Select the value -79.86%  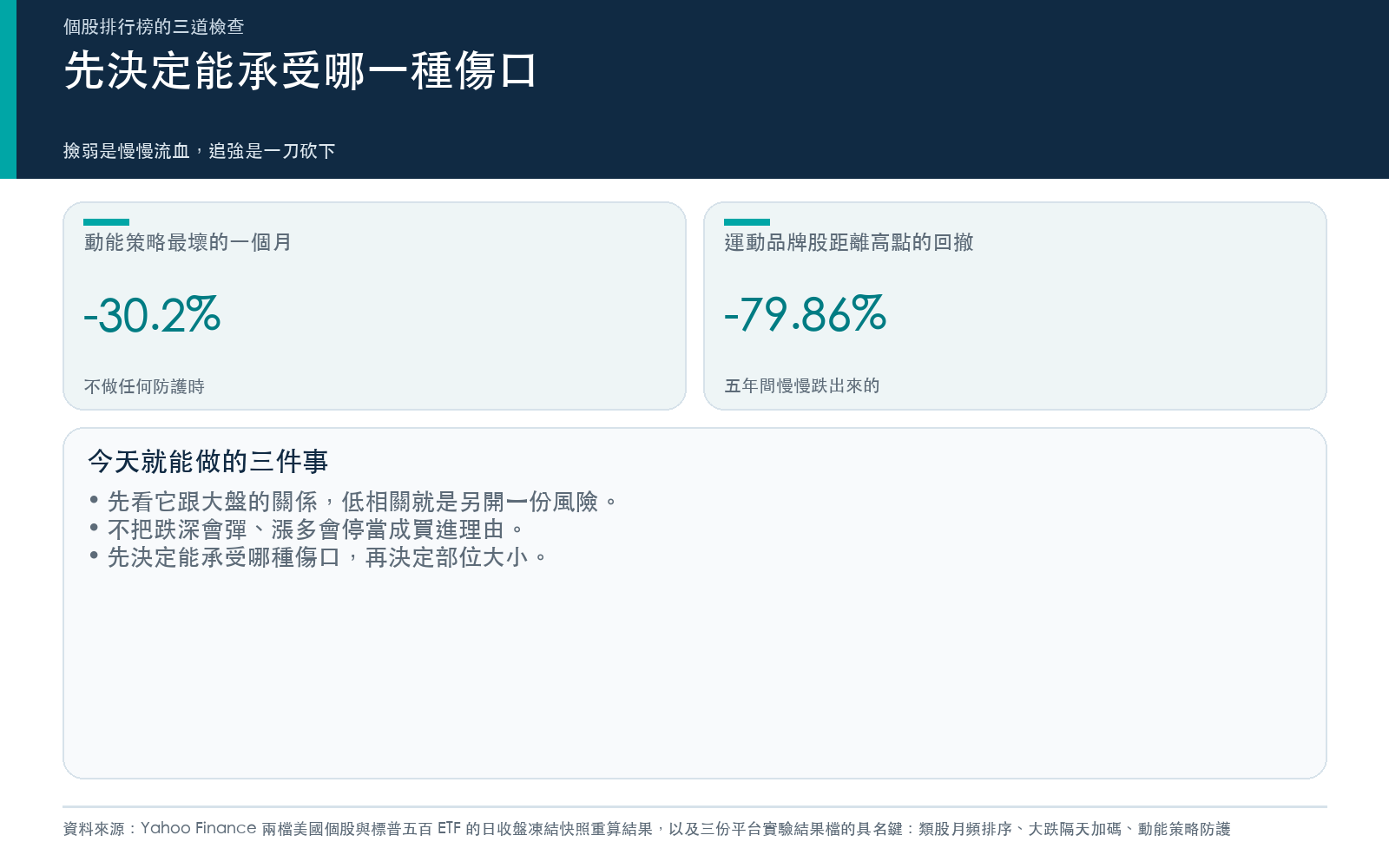point(806,314)
